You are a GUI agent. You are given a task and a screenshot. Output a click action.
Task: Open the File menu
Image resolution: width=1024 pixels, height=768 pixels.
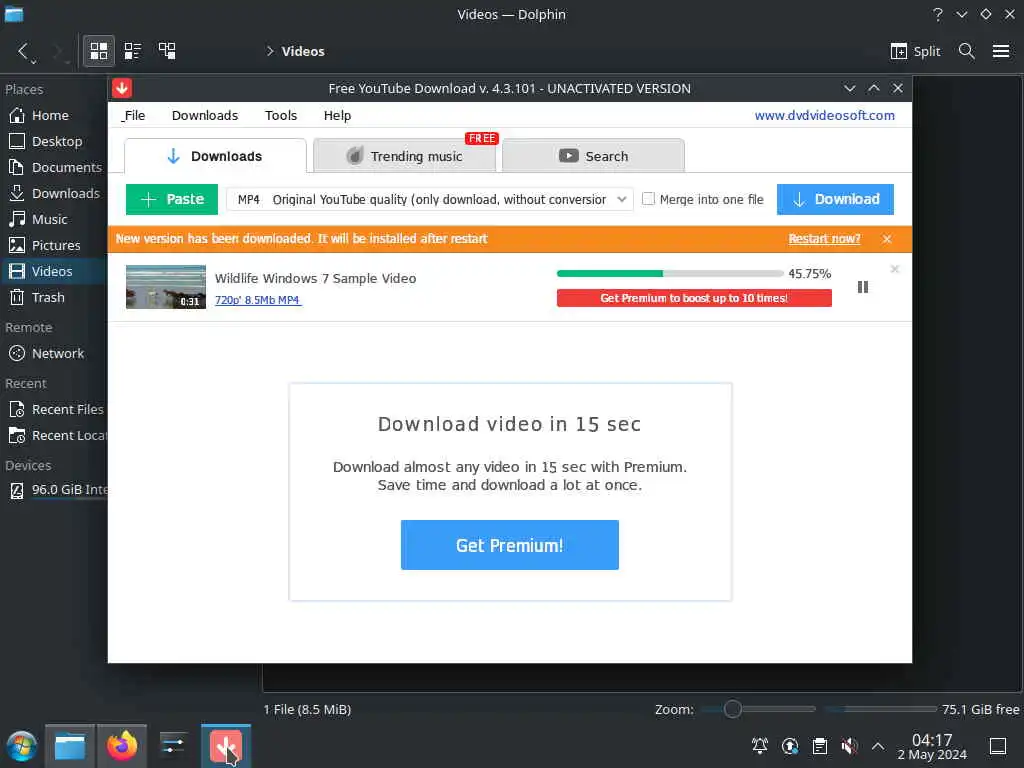click(x=133, y=116)
